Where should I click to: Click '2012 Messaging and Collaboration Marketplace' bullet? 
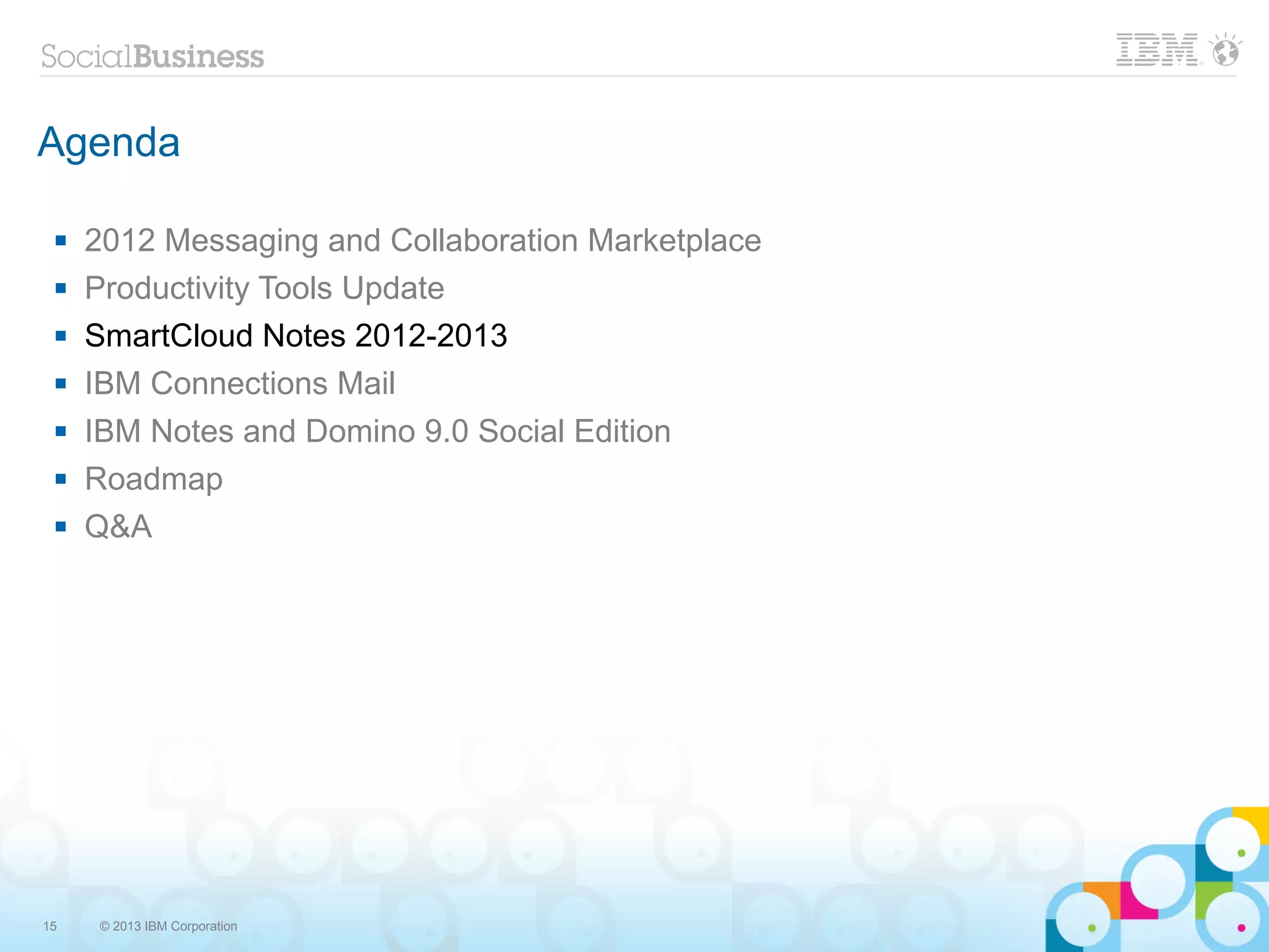[423, 241]
